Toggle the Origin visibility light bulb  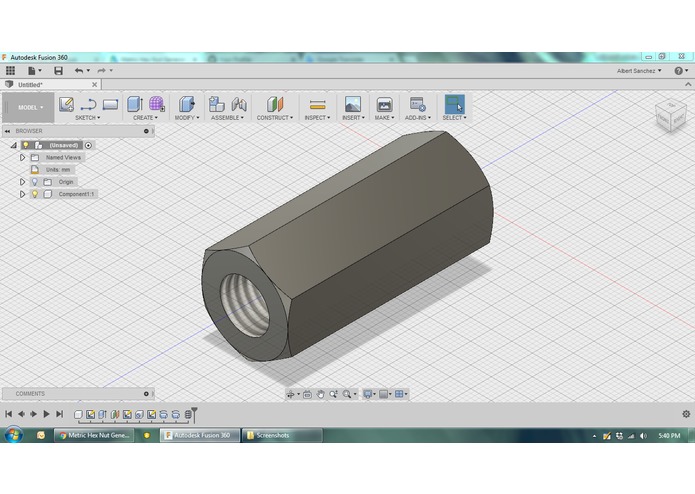click(35, 182)
